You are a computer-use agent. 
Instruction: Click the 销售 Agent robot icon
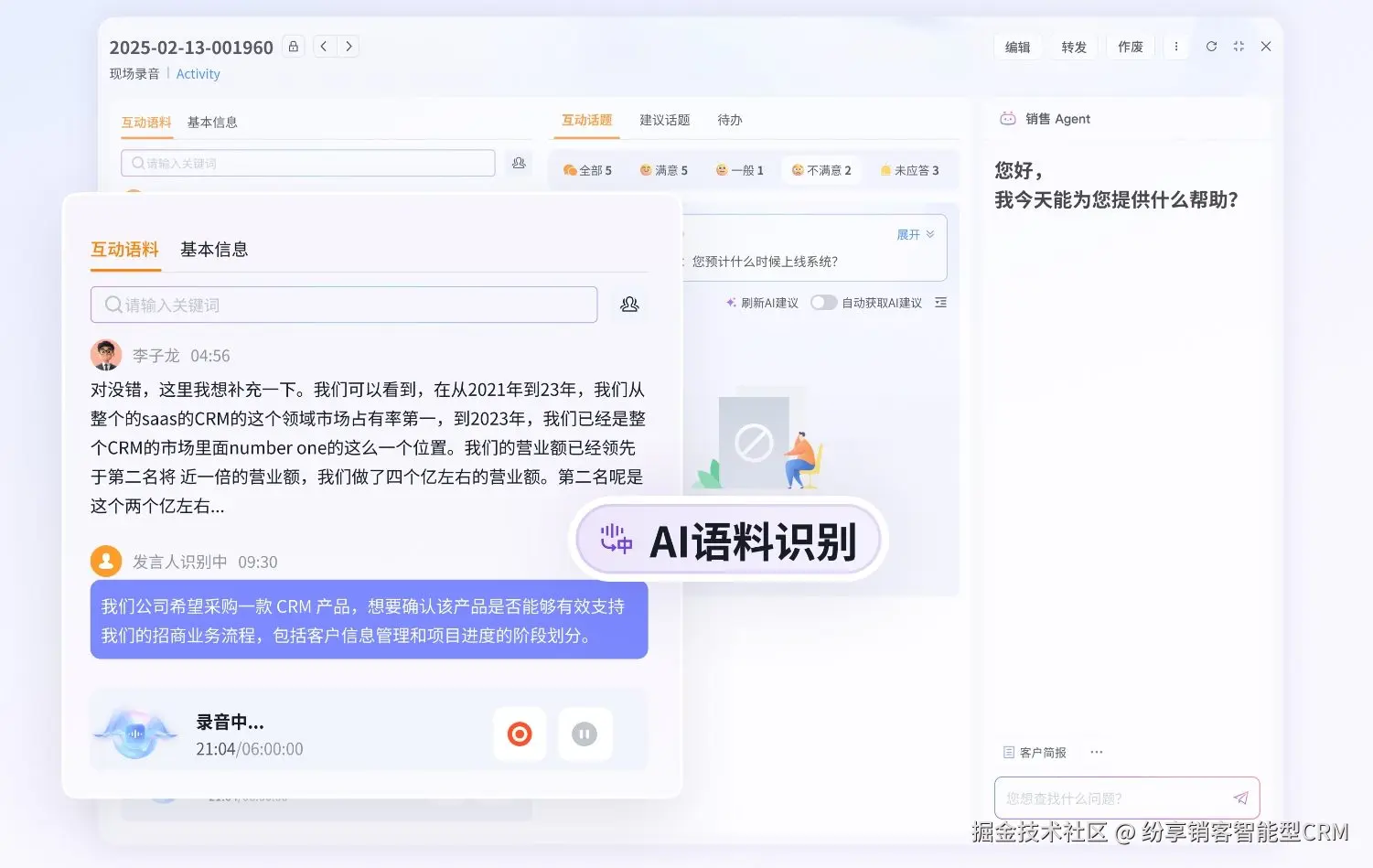(1008, 119)
